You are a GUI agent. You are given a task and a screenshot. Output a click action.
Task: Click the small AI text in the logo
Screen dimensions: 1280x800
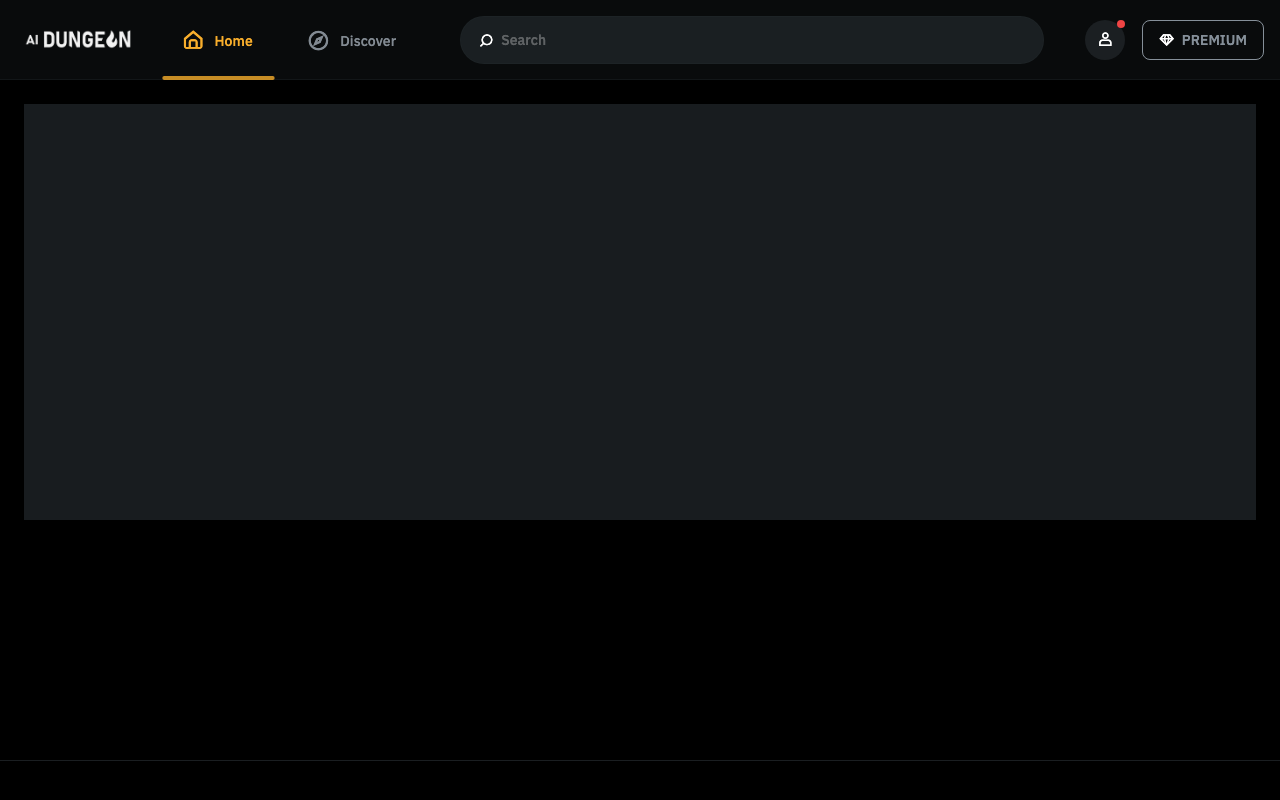32,40
